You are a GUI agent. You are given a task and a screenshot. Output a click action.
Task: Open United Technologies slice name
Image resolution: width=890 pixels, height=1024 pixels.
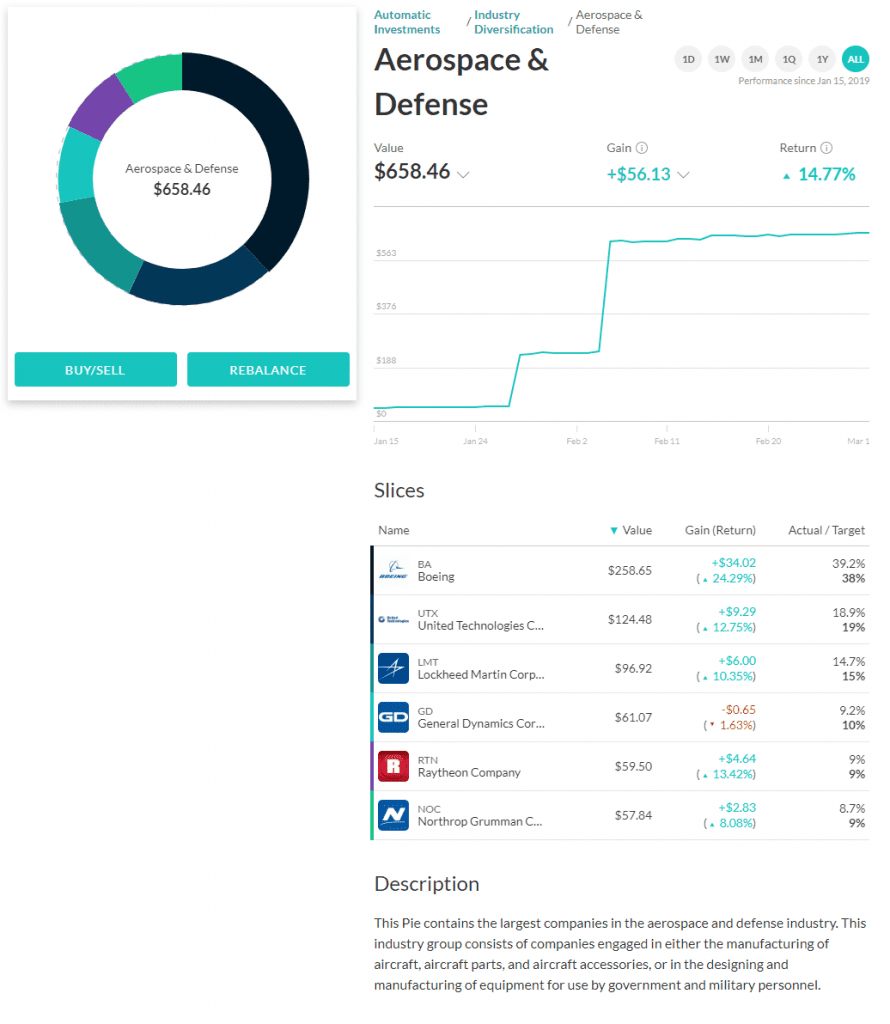tap(481, 626)
